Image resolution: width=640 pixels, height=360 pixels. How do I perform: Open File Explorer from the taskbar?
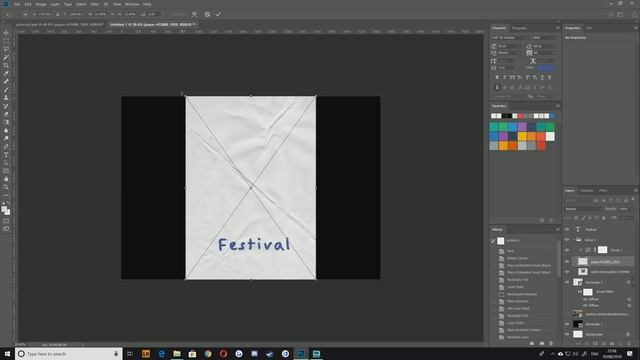(177, 354)
